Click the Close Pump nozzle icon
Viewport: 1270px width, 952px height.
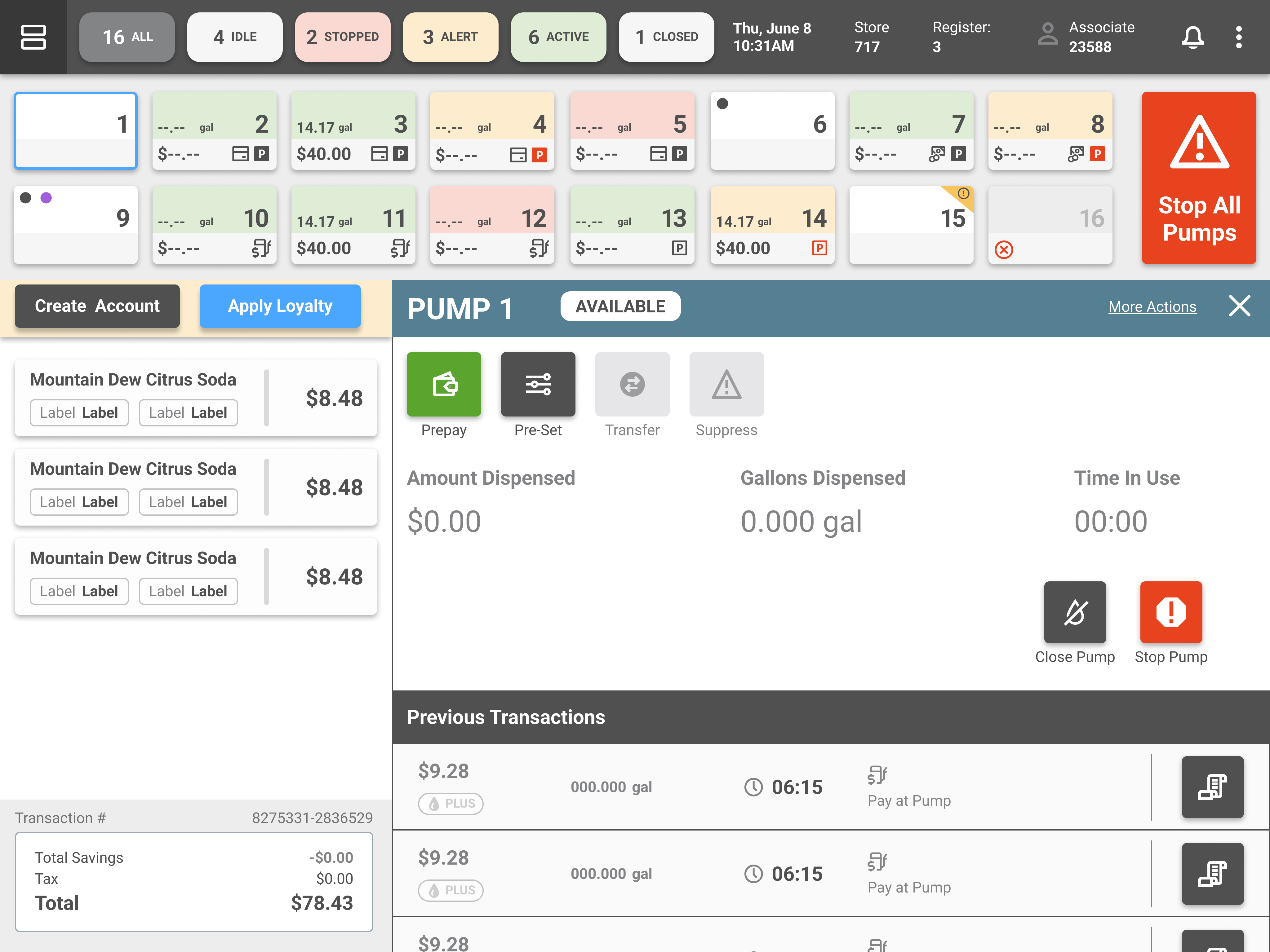(1074, 612)
